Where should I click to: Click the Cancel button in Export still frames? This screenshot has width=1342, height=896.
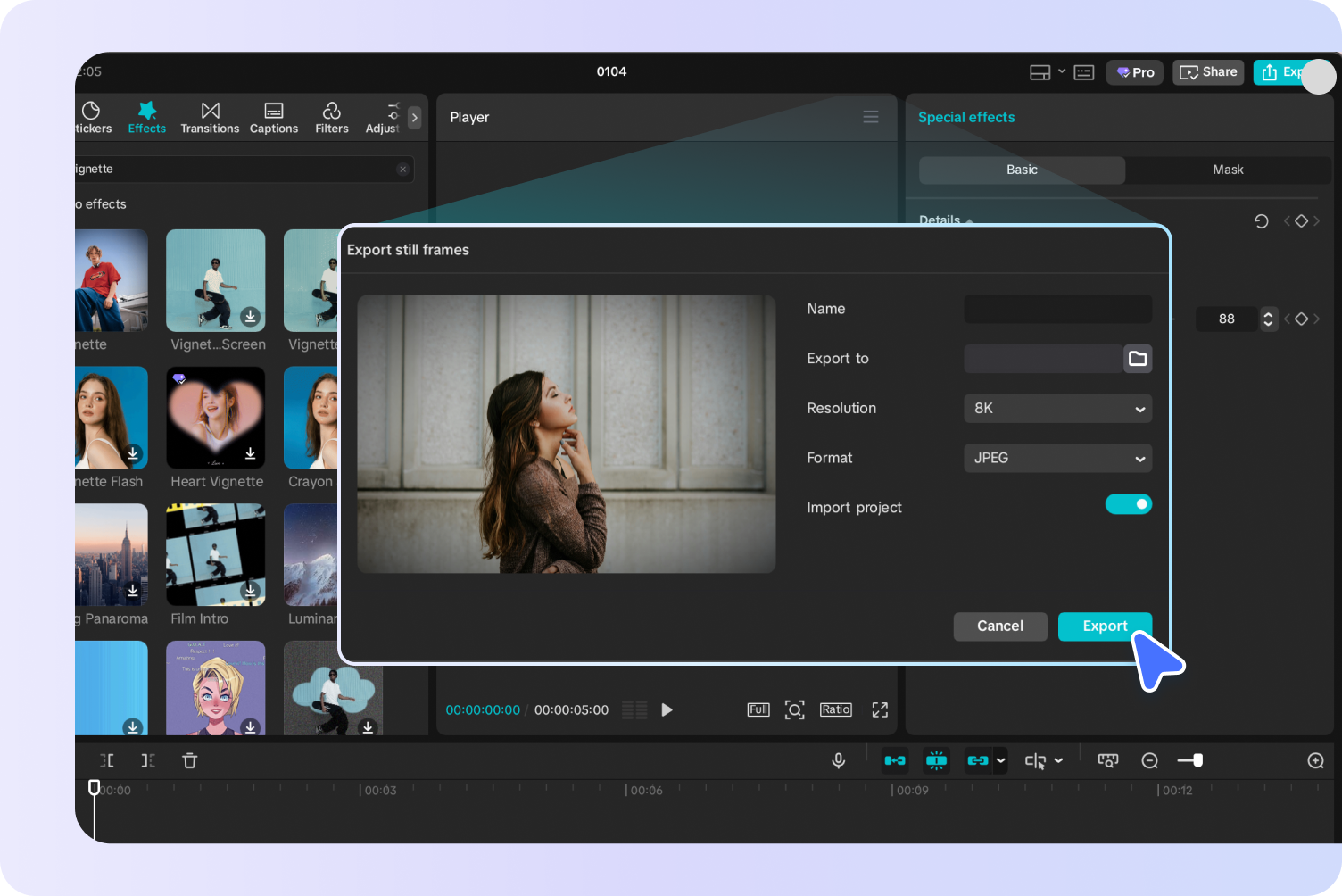999,626
